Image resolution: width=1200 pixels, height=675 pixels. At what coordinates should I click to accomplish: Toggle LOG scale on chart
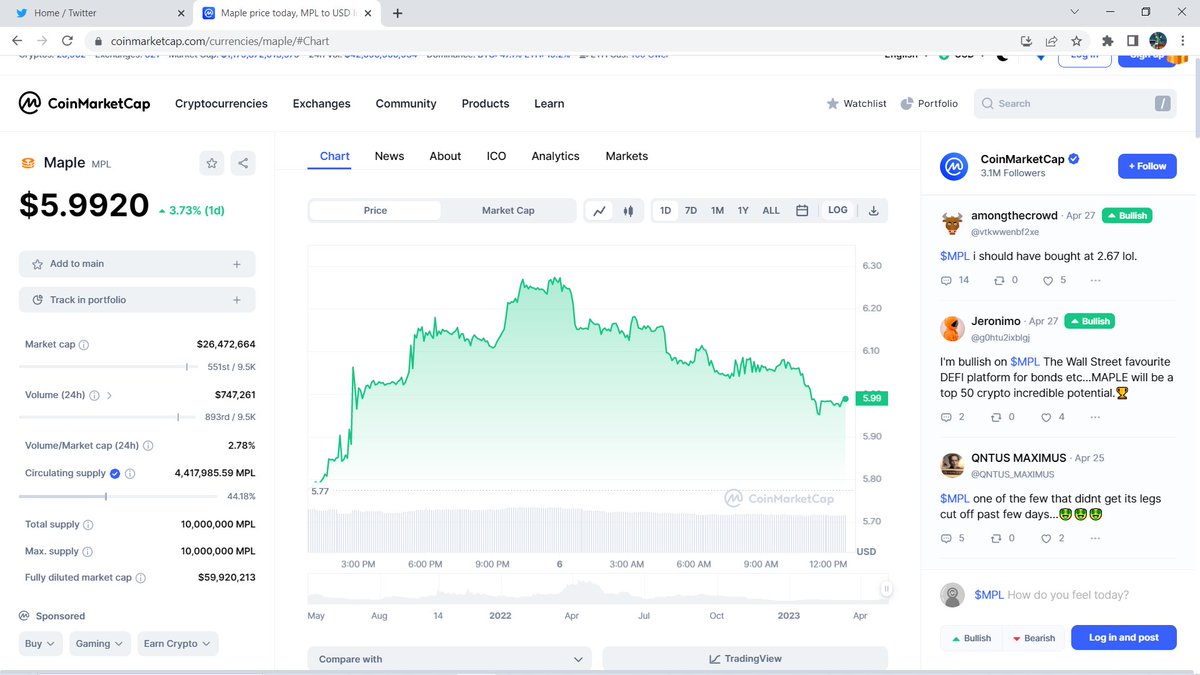[837, 210]
